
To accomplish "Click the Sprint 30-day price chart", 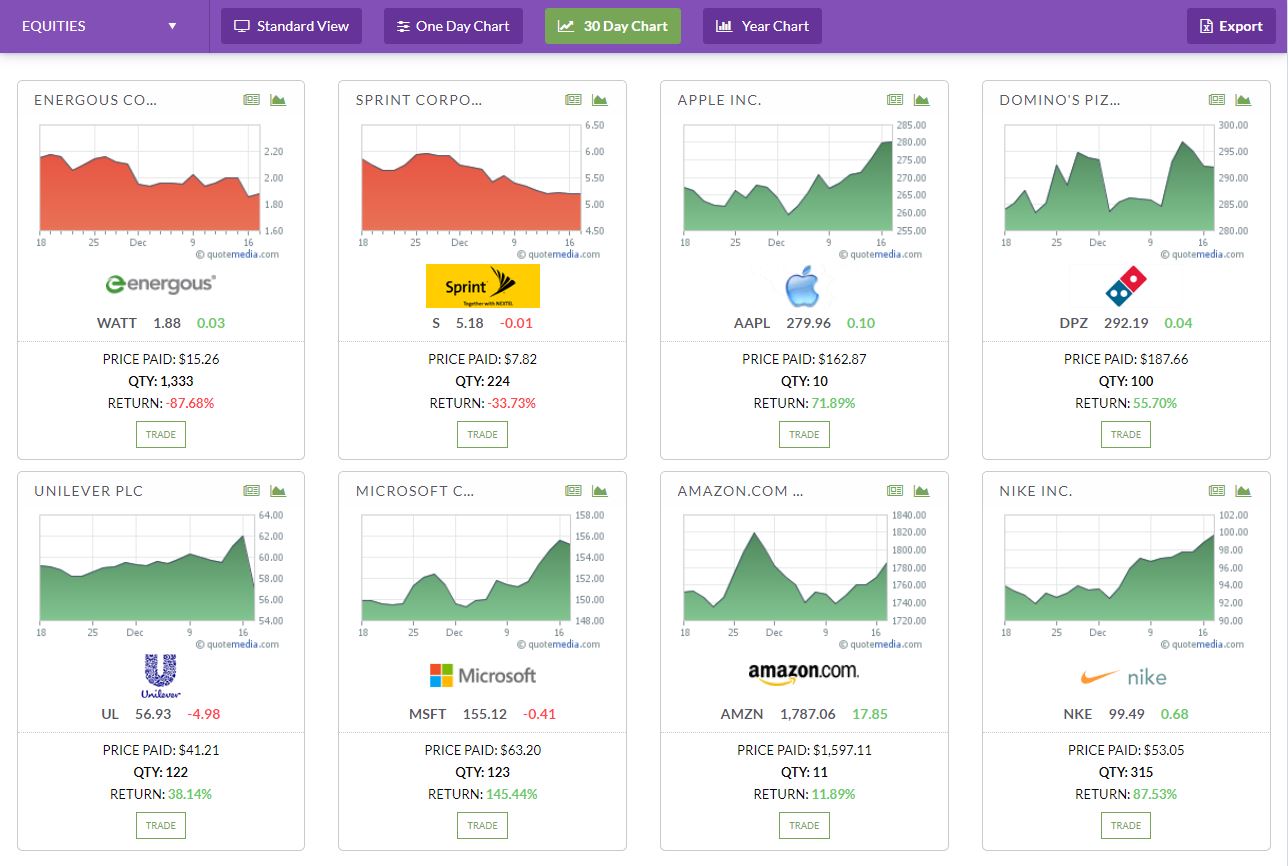I will click(x=483, y=188).
